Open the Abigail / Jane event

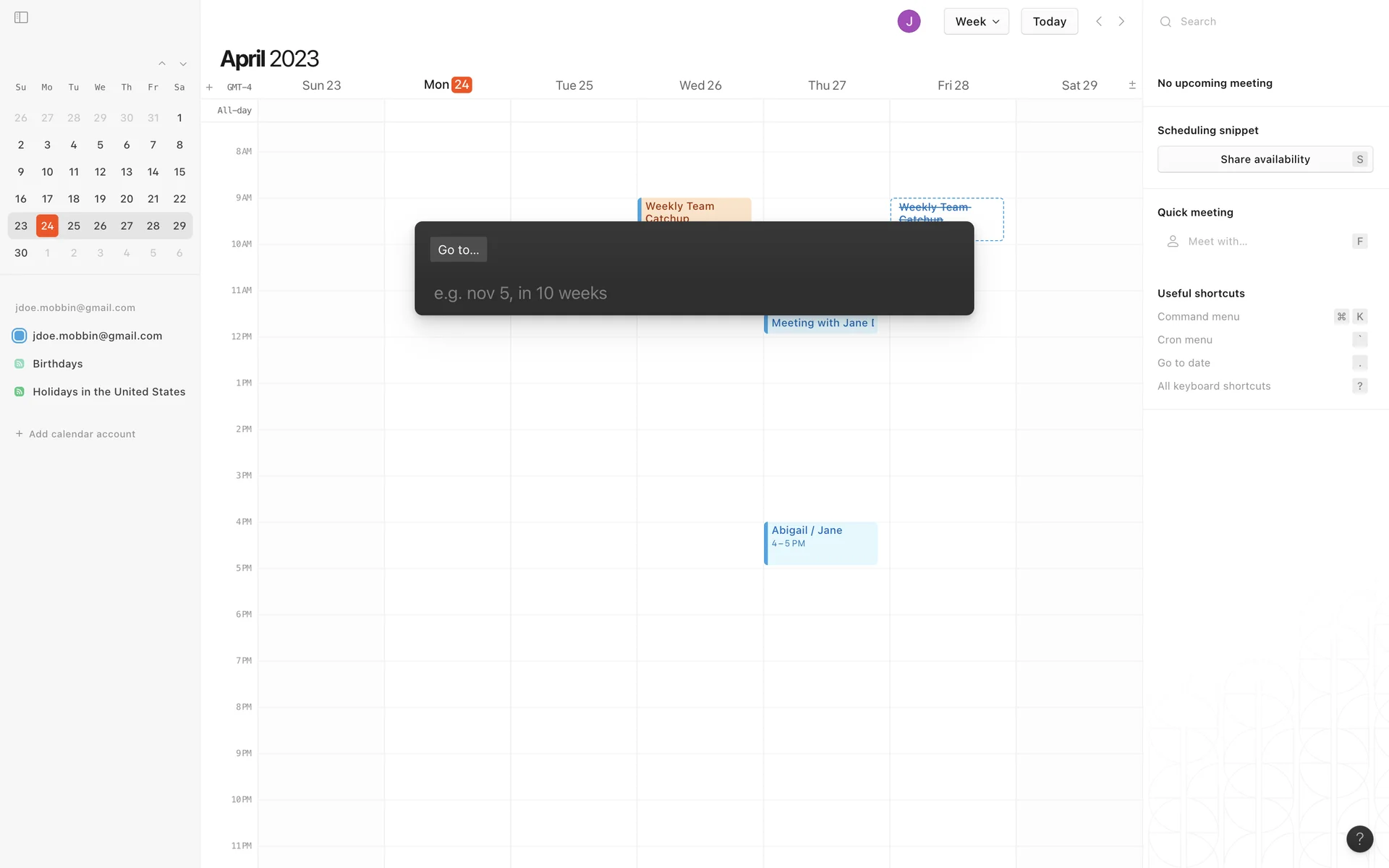(x=820, y=542)
